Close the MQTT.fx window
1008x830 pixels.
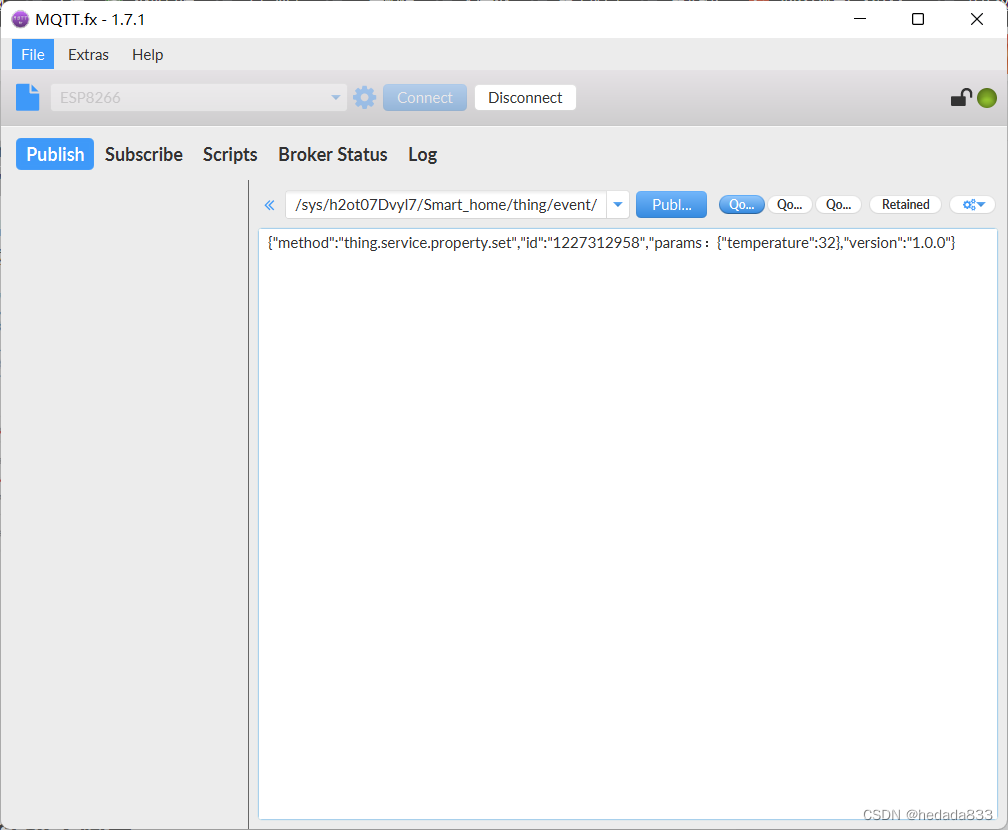pyautogui.click(x=976, y=19)
